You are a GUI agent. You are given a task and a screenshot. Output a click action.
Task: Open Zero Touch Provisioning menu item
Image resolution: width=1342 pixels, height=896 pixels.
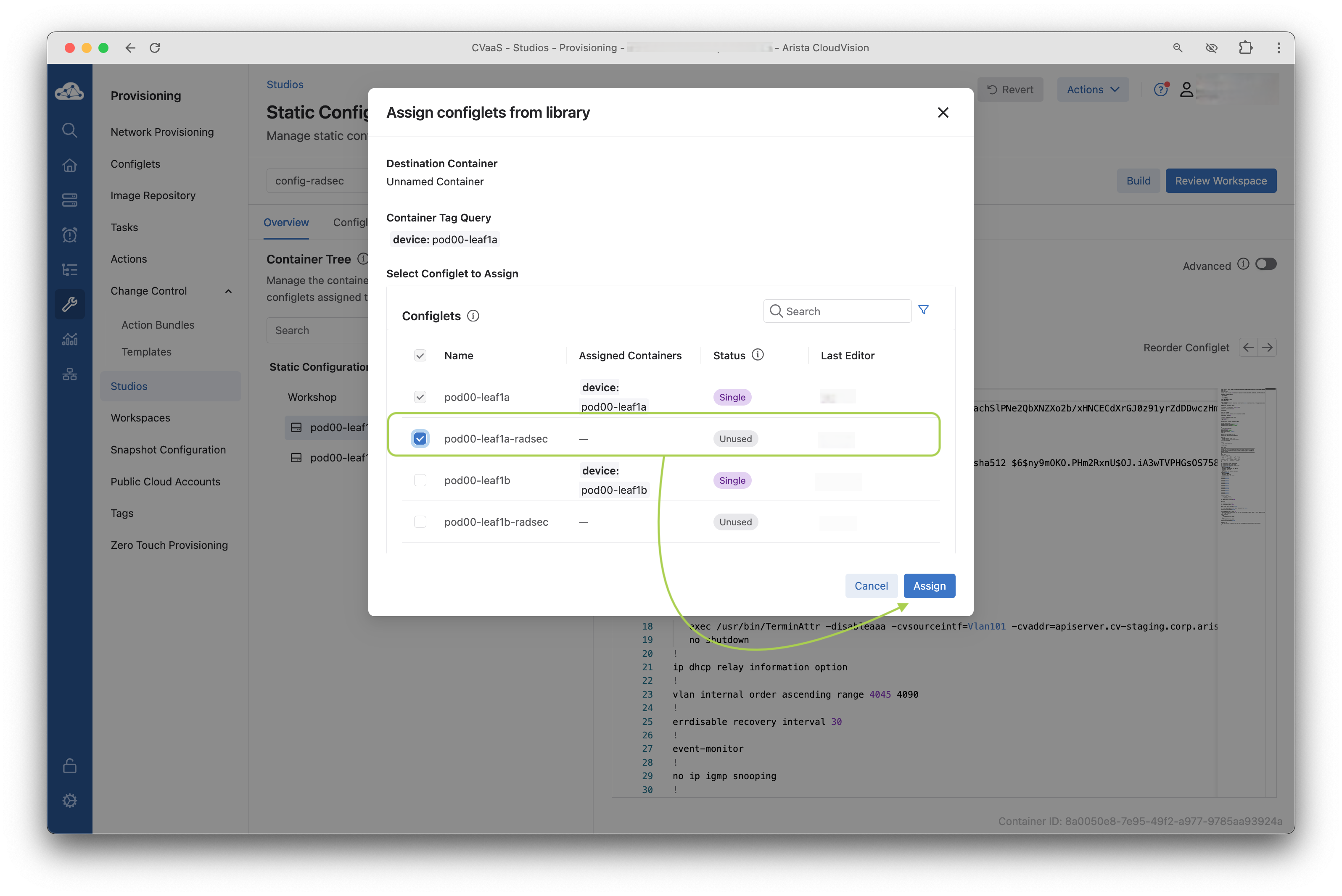point(169,545)
